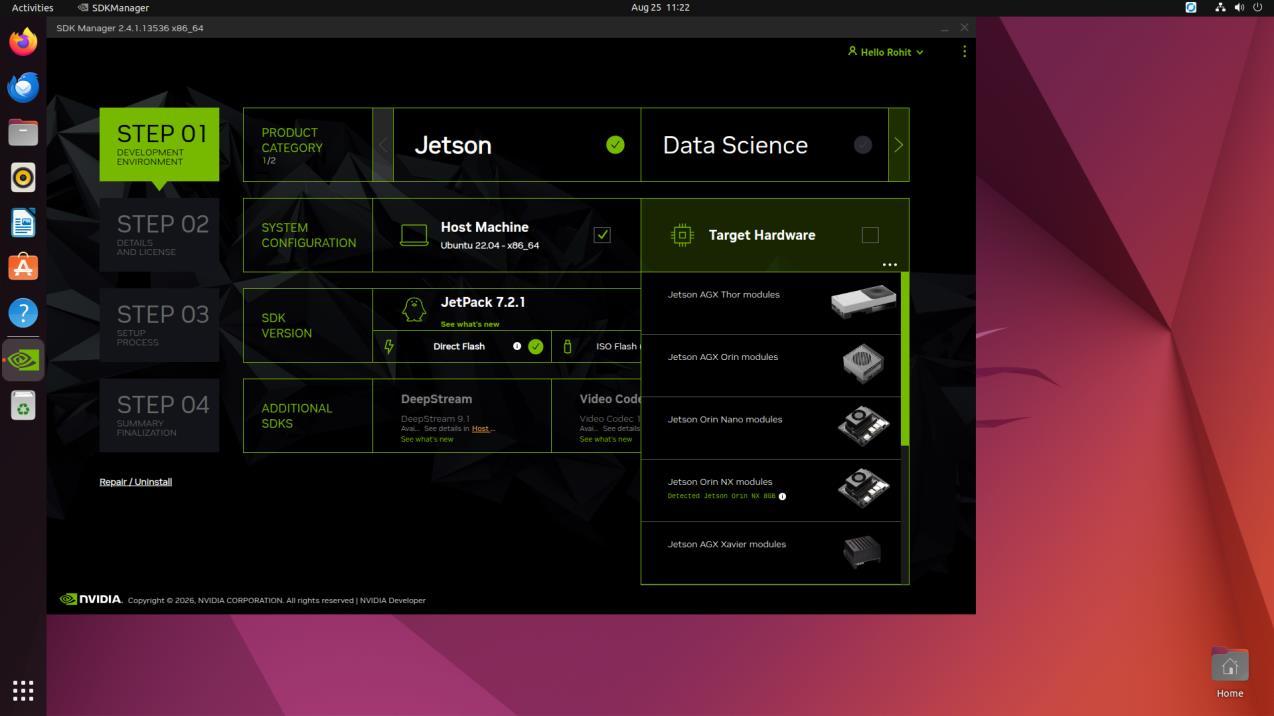The image size is (1274, 716).
Task: Click the Direct Flash lightning icon
Action: 389,347
